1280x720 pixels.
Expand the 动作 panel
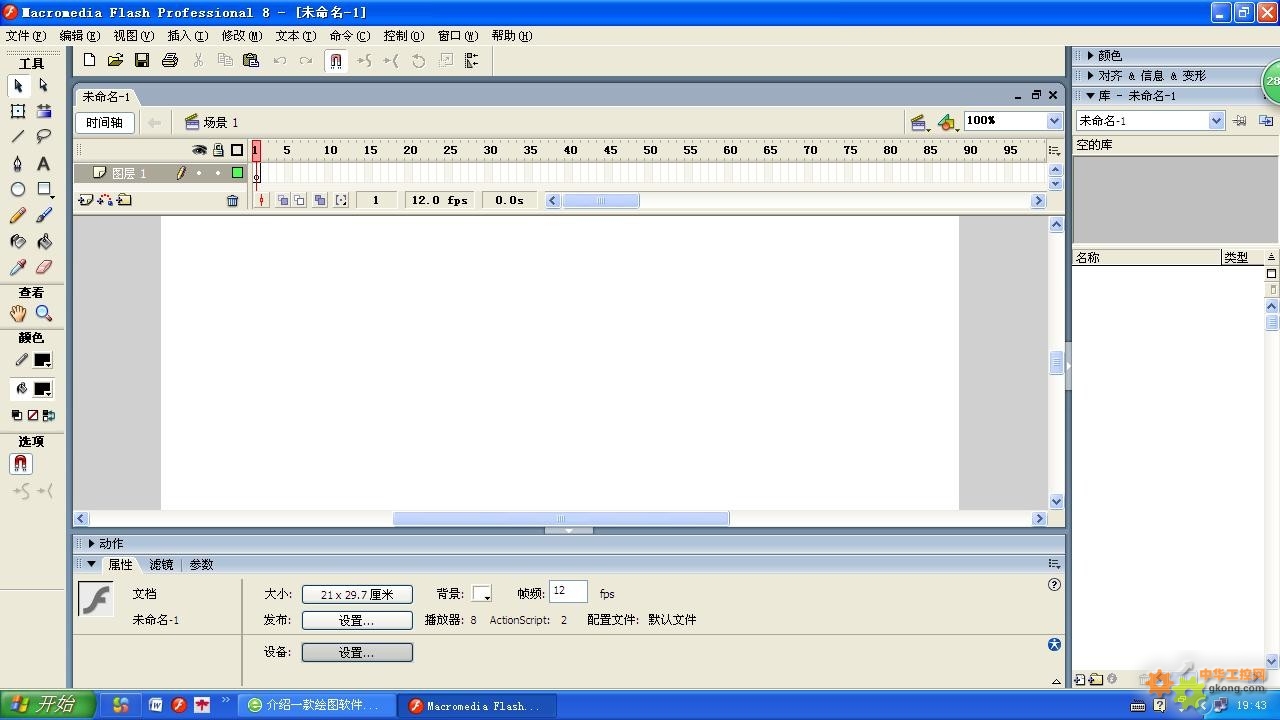(91, 544)
